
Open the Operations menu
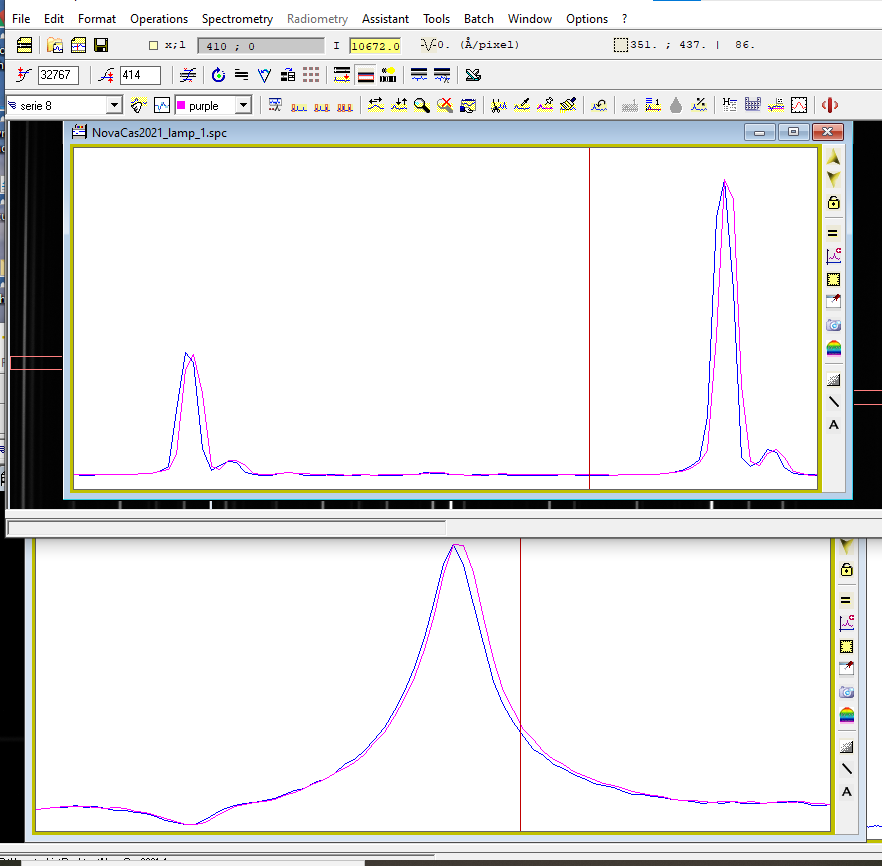click(x=158, y=19)
